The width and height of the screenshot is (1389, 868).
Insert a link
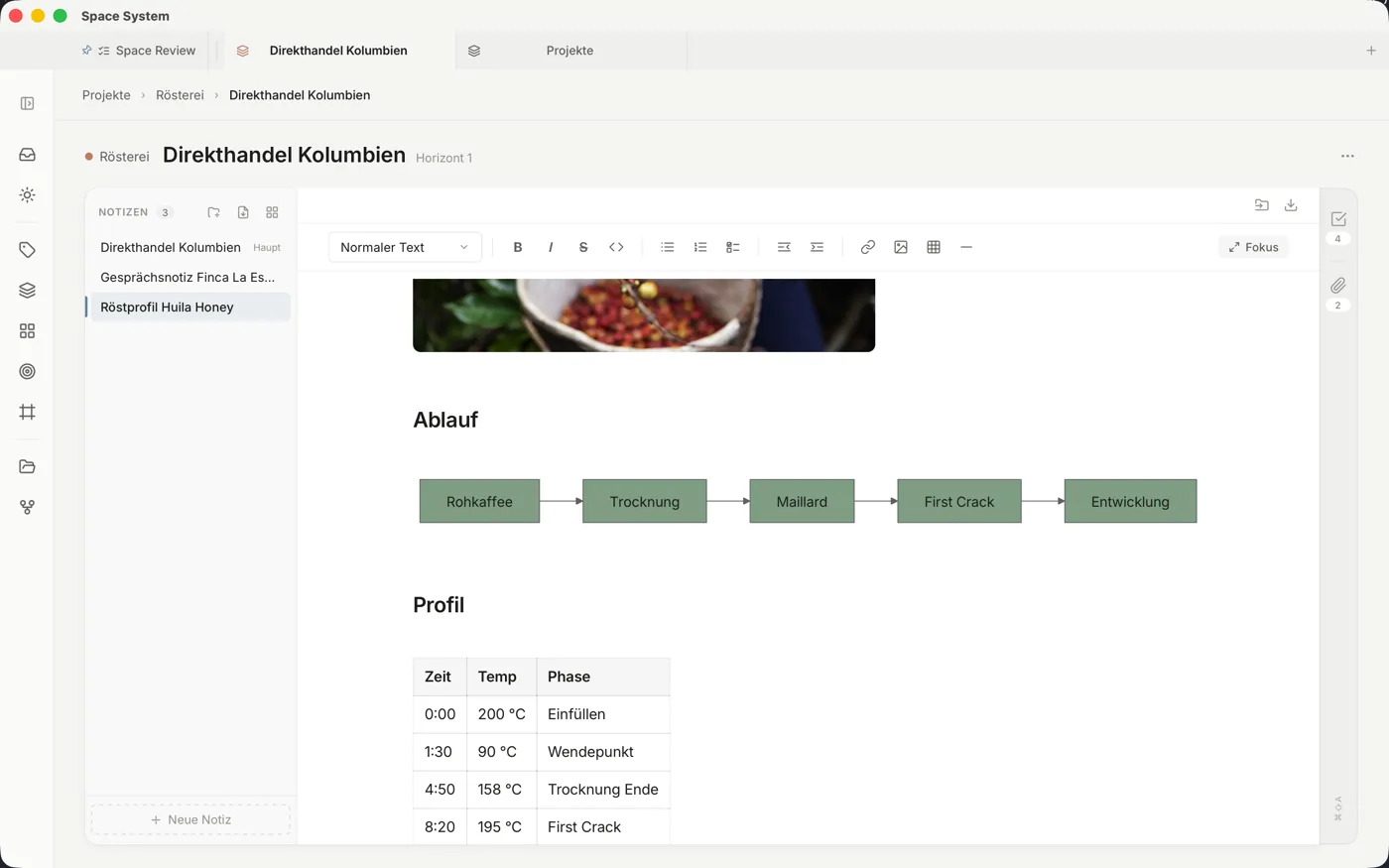[x=868, y=247]
